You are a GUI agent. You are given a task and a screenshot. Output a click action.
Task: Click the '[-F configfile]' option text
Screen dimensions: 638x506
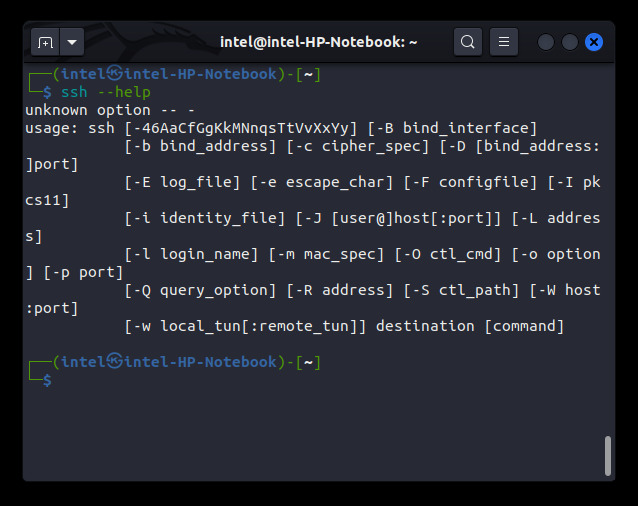pyautogui.click(x=470, y=182)
